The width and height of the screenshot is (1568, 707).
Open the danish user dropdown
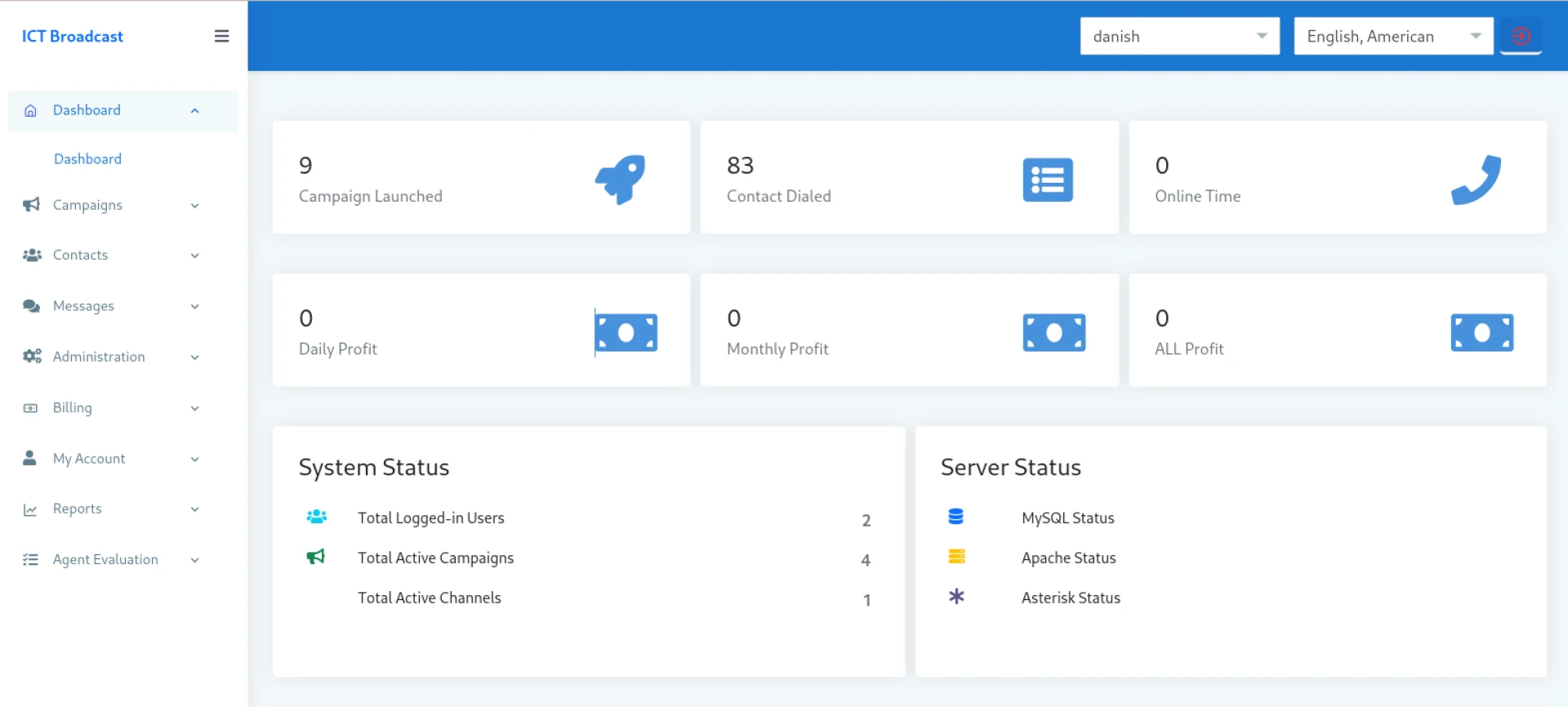tap(1179, 36)
